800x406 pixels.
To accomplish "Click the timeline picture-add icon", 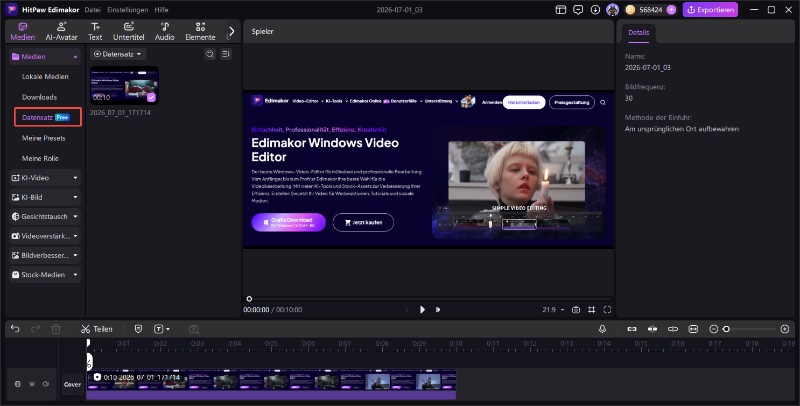I will [194, 329].
